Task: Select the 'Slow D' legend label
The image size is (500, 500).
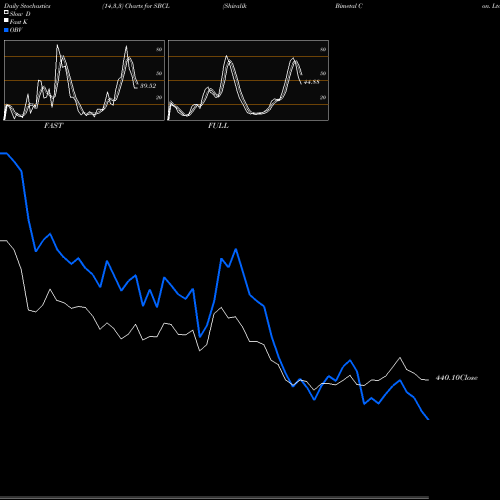Action: (x=20, y=14)
